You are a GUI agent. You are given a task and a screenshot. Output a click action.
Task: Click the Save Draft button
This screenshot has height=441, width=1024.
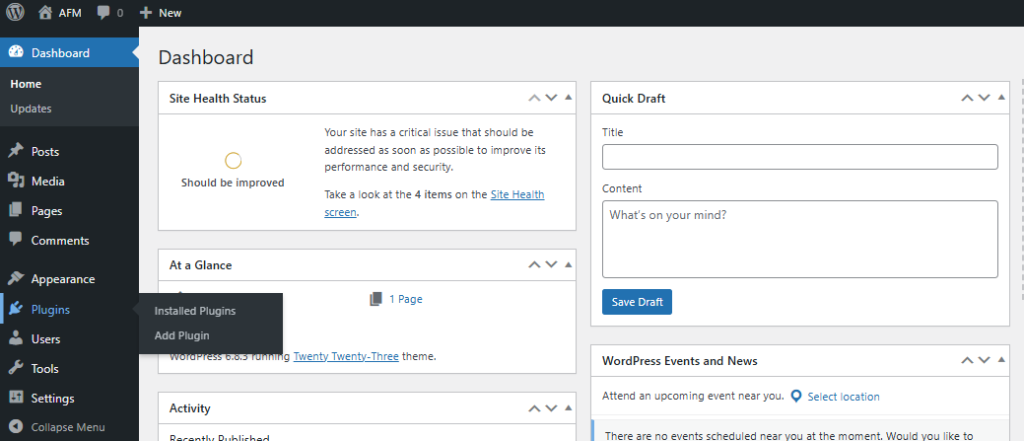tap(637, 302)
